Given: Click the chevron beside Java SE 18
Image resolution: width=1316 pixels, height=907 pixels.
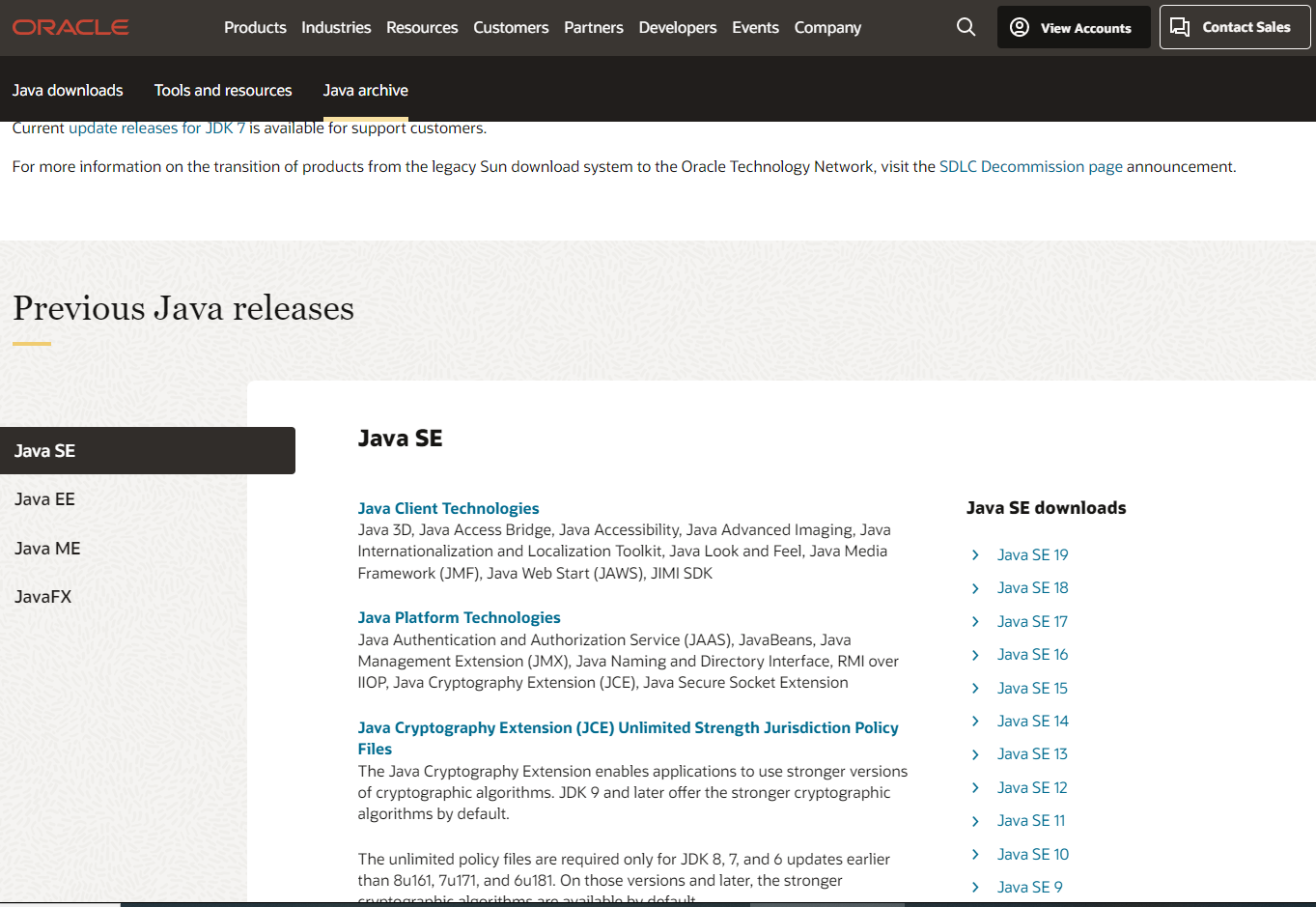Looking at the screenshot, I should coord(975,588).
